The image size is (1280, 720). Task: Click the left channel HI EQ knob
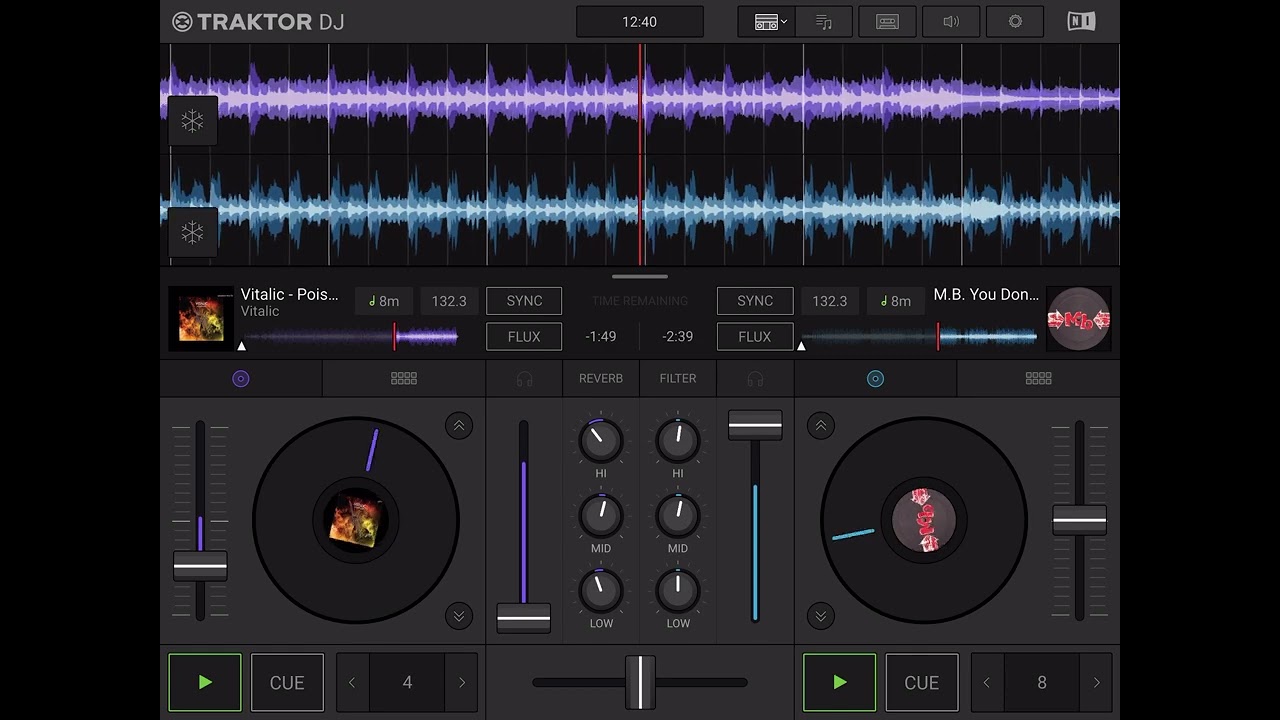click(x=601, y=441)
